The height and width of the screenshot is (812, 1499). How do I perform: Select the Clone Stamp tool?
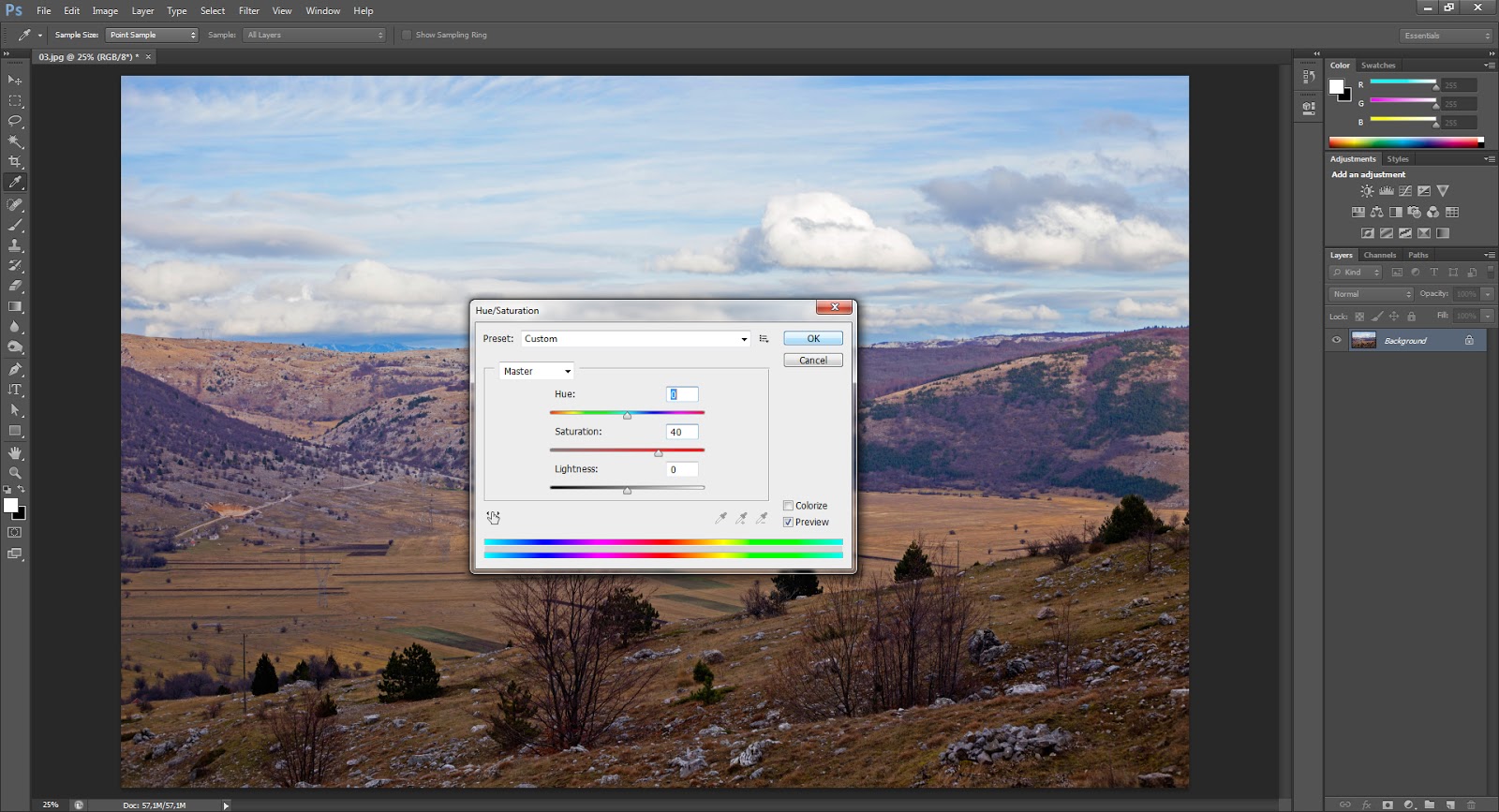click(15, 245)
